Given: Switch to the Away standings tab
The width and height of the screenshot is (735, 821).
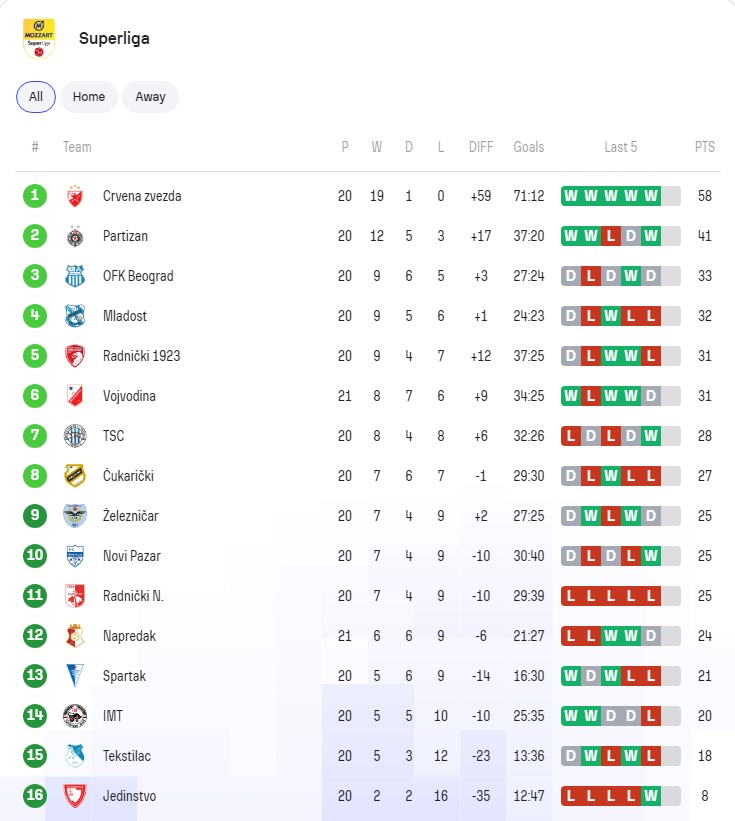Looking at the screenshot, I should click(150, 97).
